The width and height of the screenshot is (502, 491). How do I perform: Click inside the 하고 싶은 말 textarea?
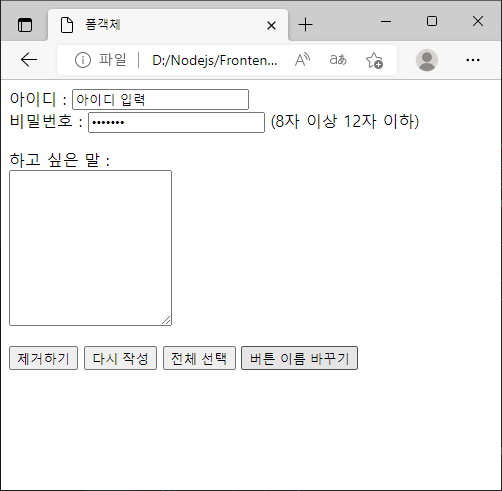pyautogui.click(x=90, y=248)
